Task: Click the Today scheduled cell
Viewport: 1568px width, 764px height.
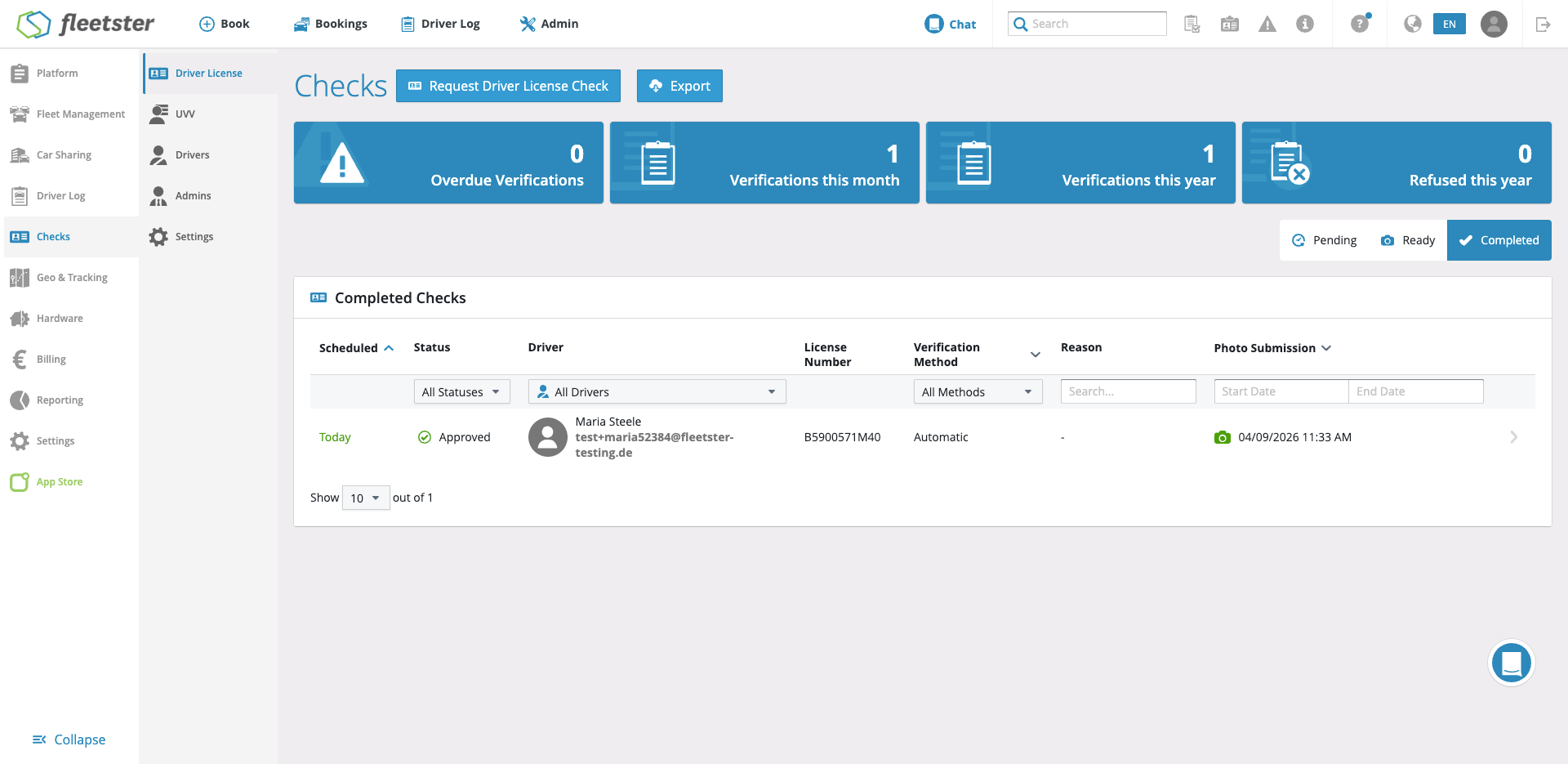Action: point(335,437)
